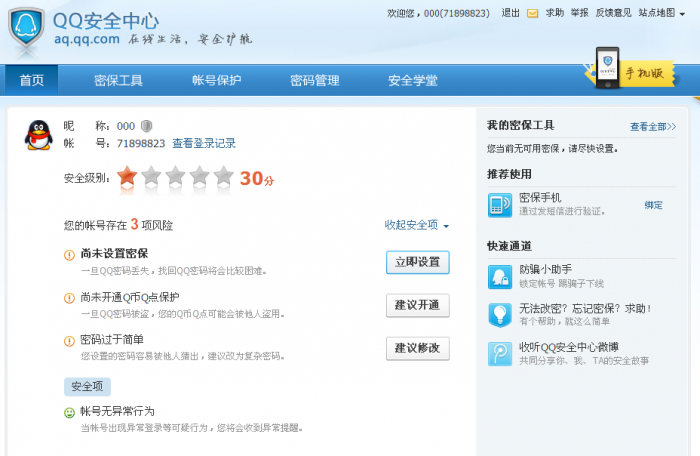Click the fifth grey security star
Screen dimensions: 700x456
click(x=224, y=176)
